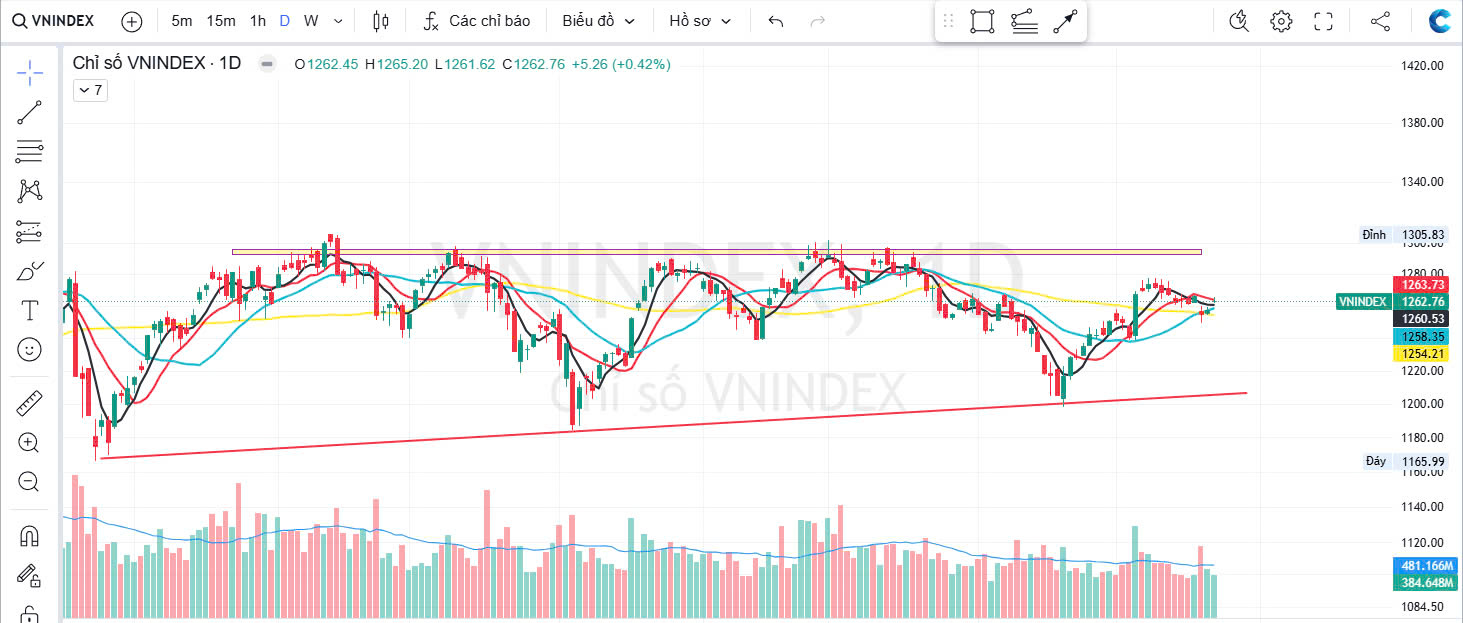Toggle magnet mode for drawings

(30, 536)
